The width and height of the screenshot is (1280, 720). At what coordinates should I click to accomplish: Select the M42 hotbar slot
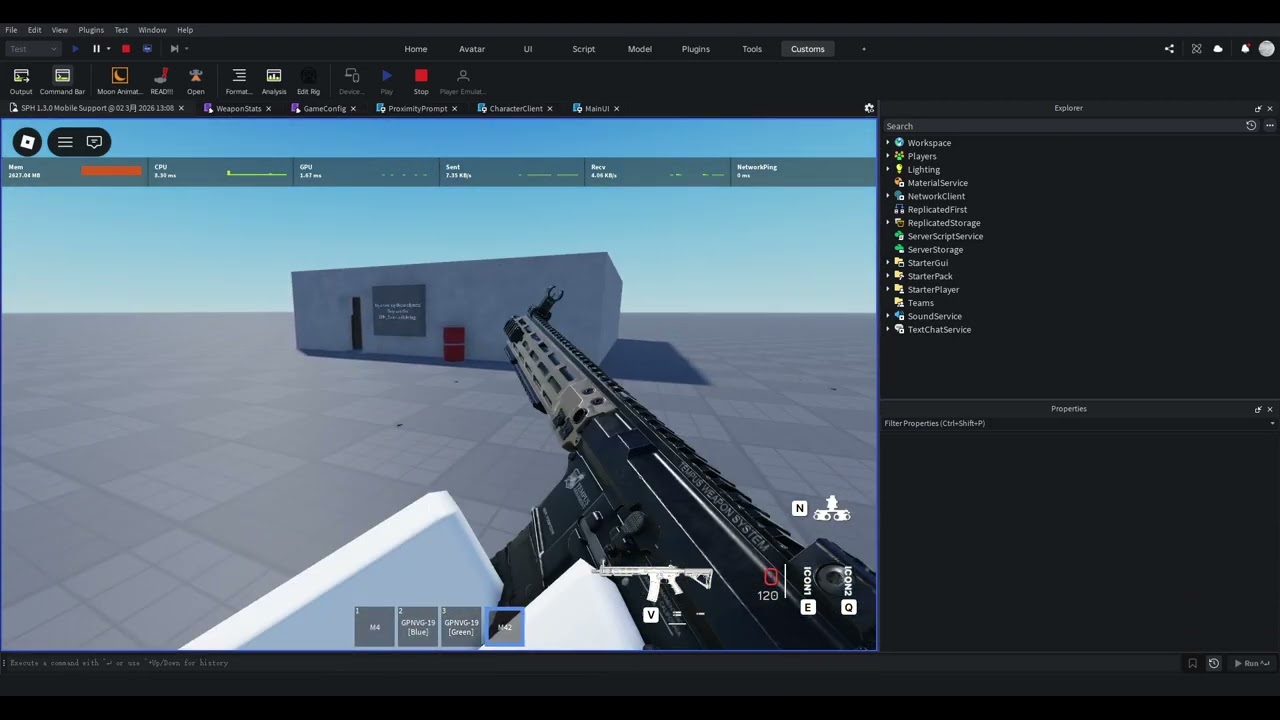click(x=504, y=627)
